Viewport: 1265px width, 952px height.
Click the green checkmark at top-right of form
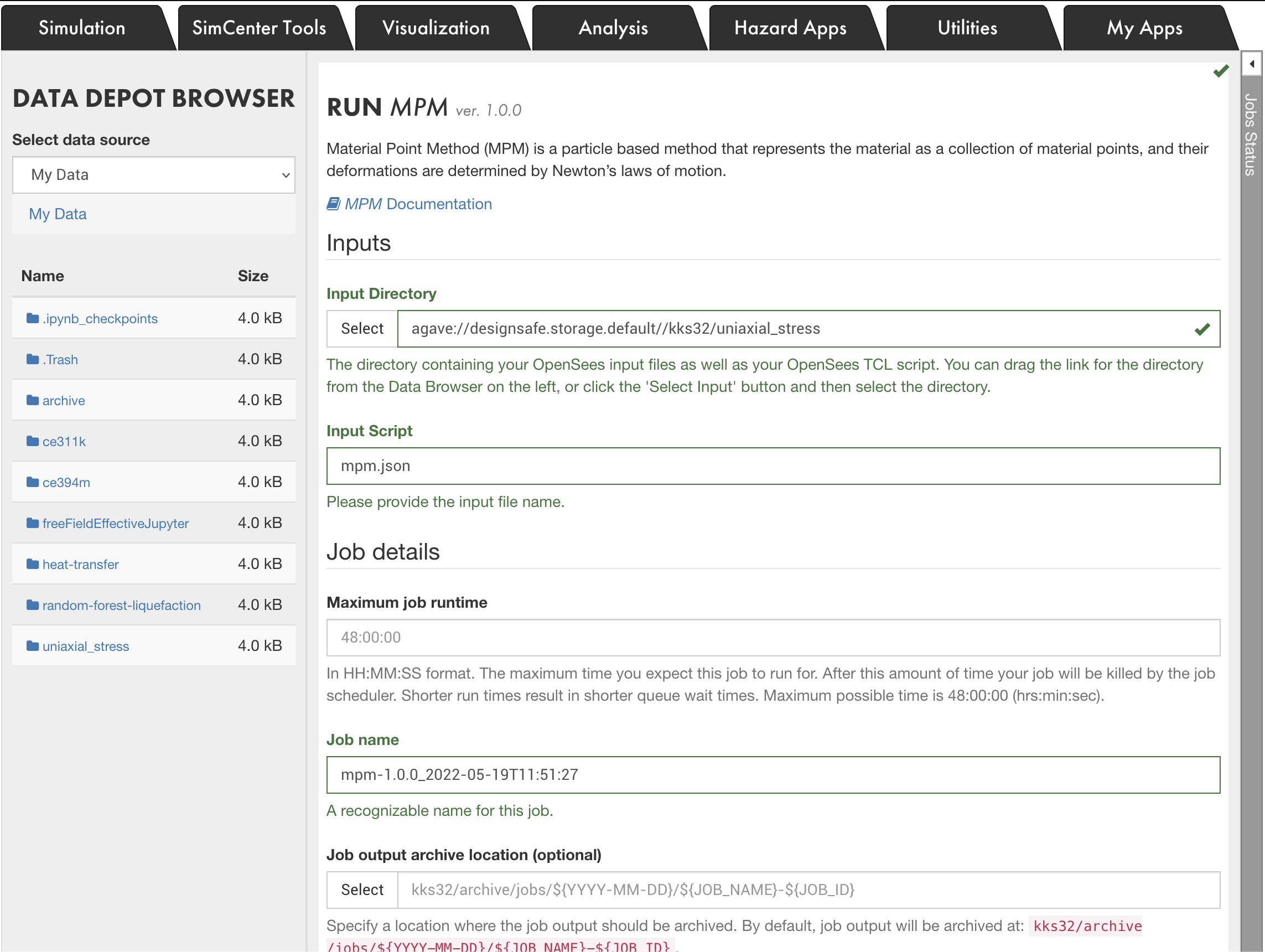1220,71
